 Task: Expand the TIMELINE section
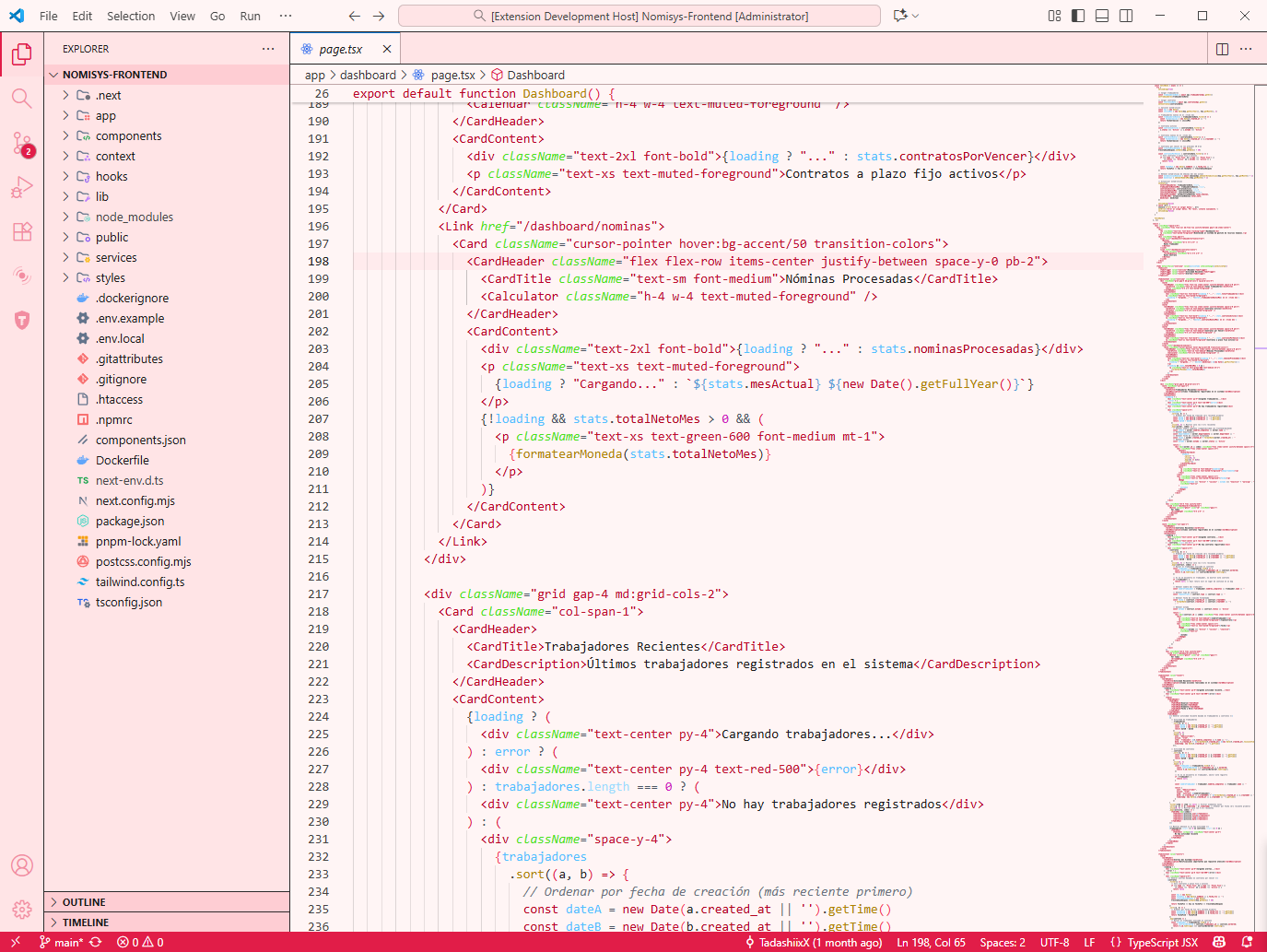tap(166, 923)
